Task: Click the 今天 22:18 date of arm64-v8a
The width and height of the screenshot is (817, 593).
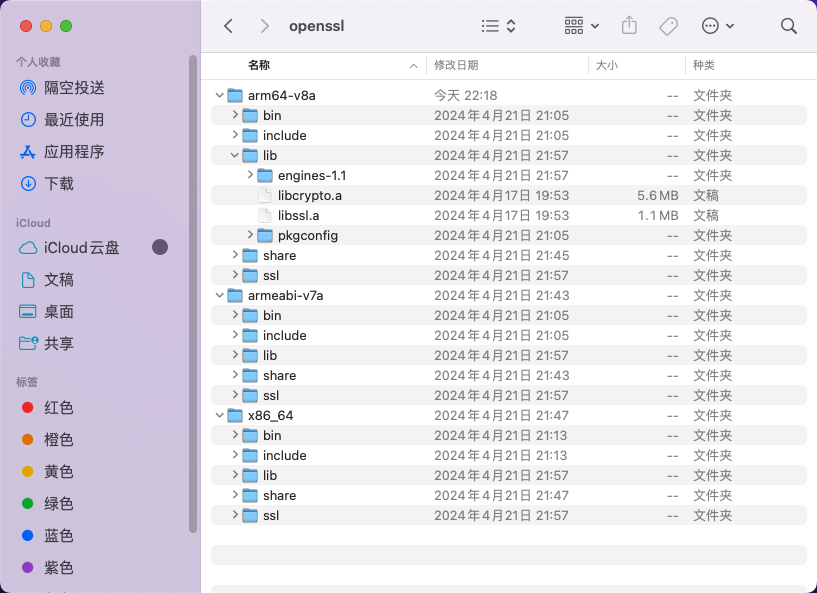Action: [465, 95]
